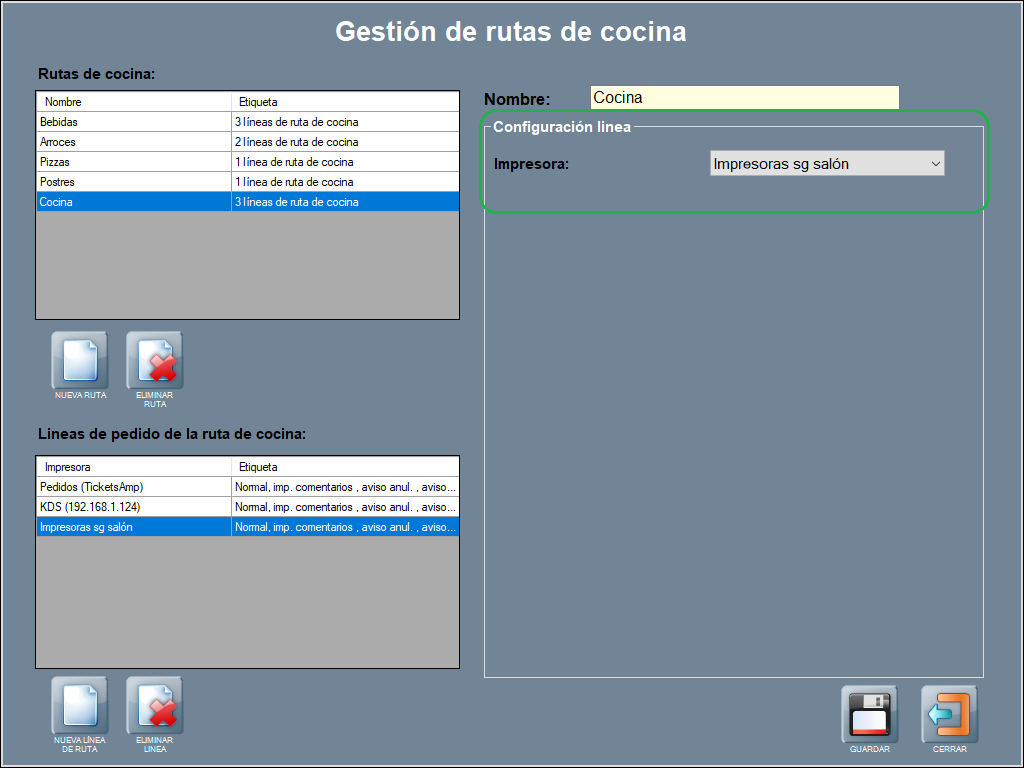Select the Cocina kitchen route row
Viewport: 1024px width, 768px height.
[x=134, y=202]
